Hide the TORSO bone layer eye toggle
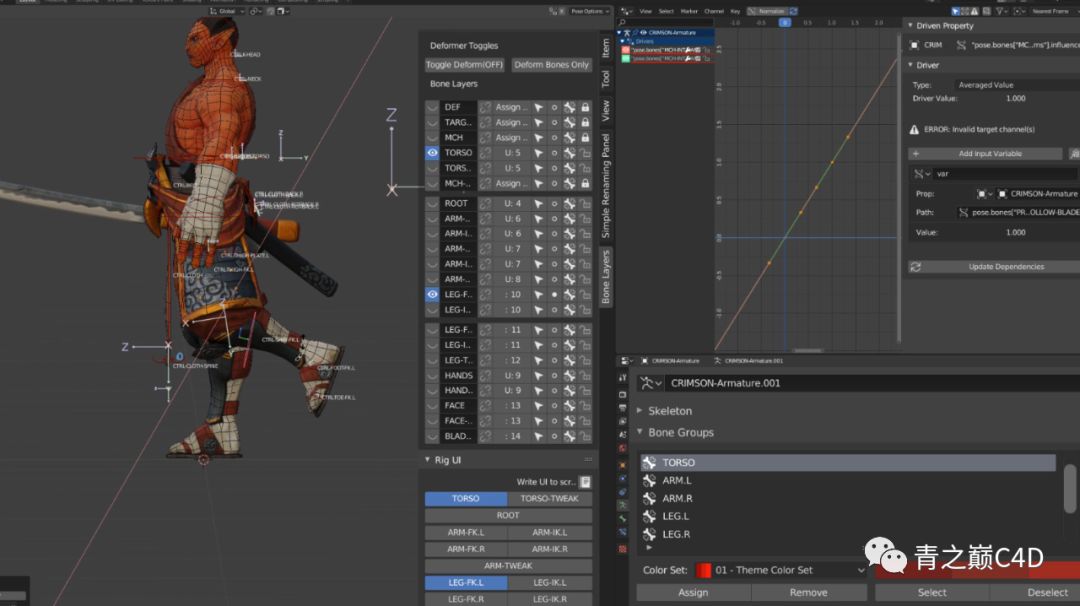 click(432, 153)
